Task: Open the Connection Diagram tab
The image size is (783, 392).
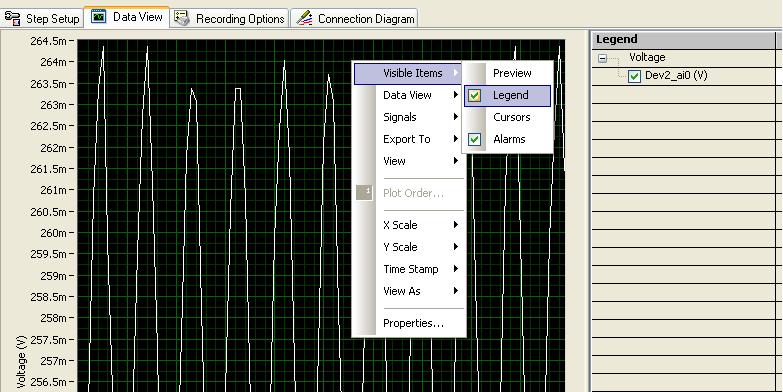Action: click(x=355, y=18)
